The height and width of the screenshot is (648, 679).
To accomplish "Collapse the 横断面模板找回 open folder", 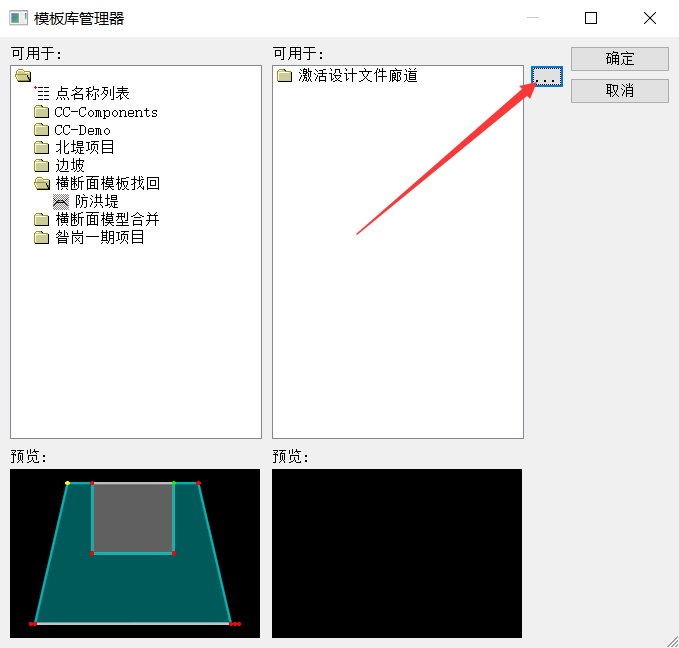I will point(41,184).
